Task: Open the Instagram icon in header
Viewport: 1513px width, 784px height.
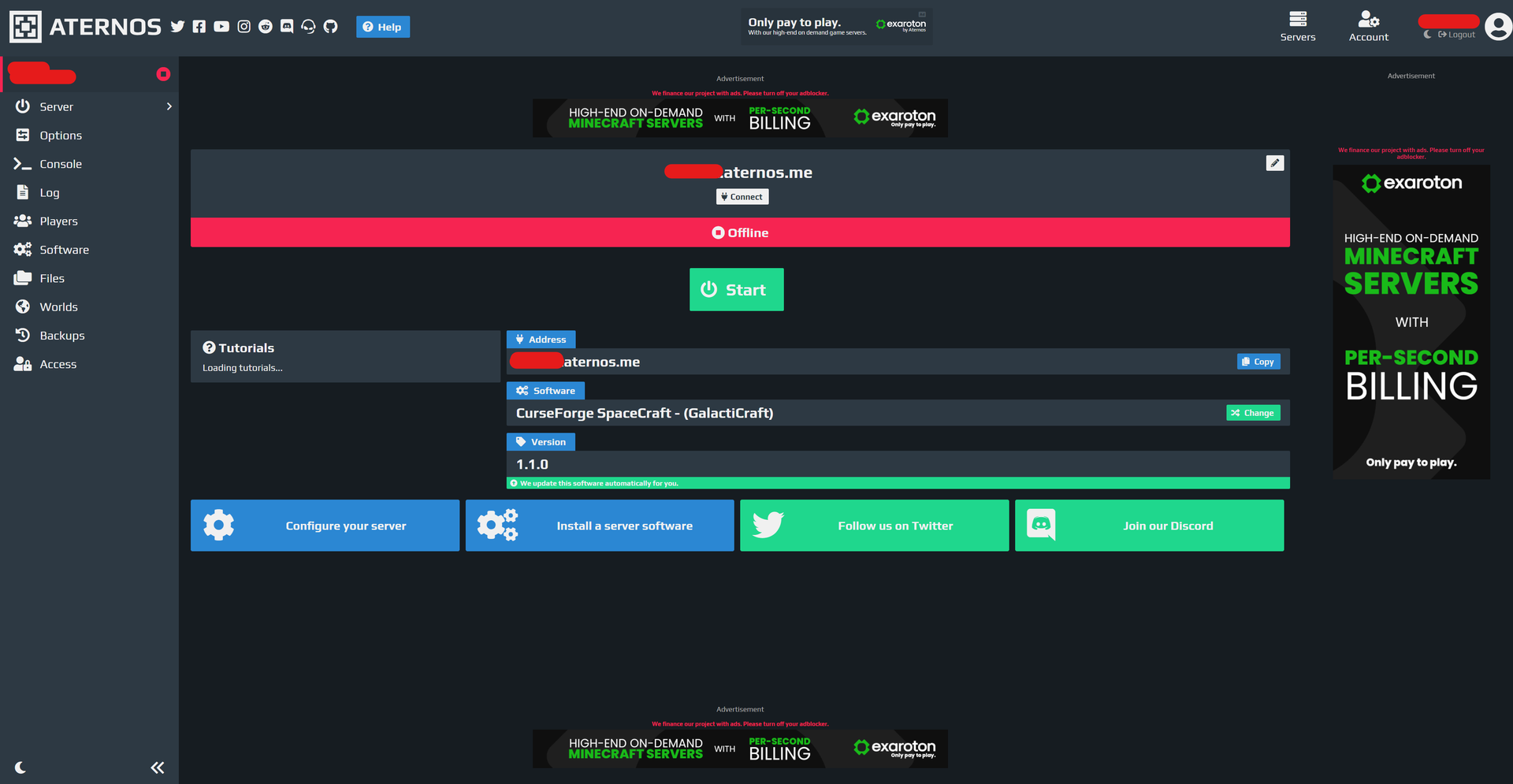Action: tap(244, 27)
